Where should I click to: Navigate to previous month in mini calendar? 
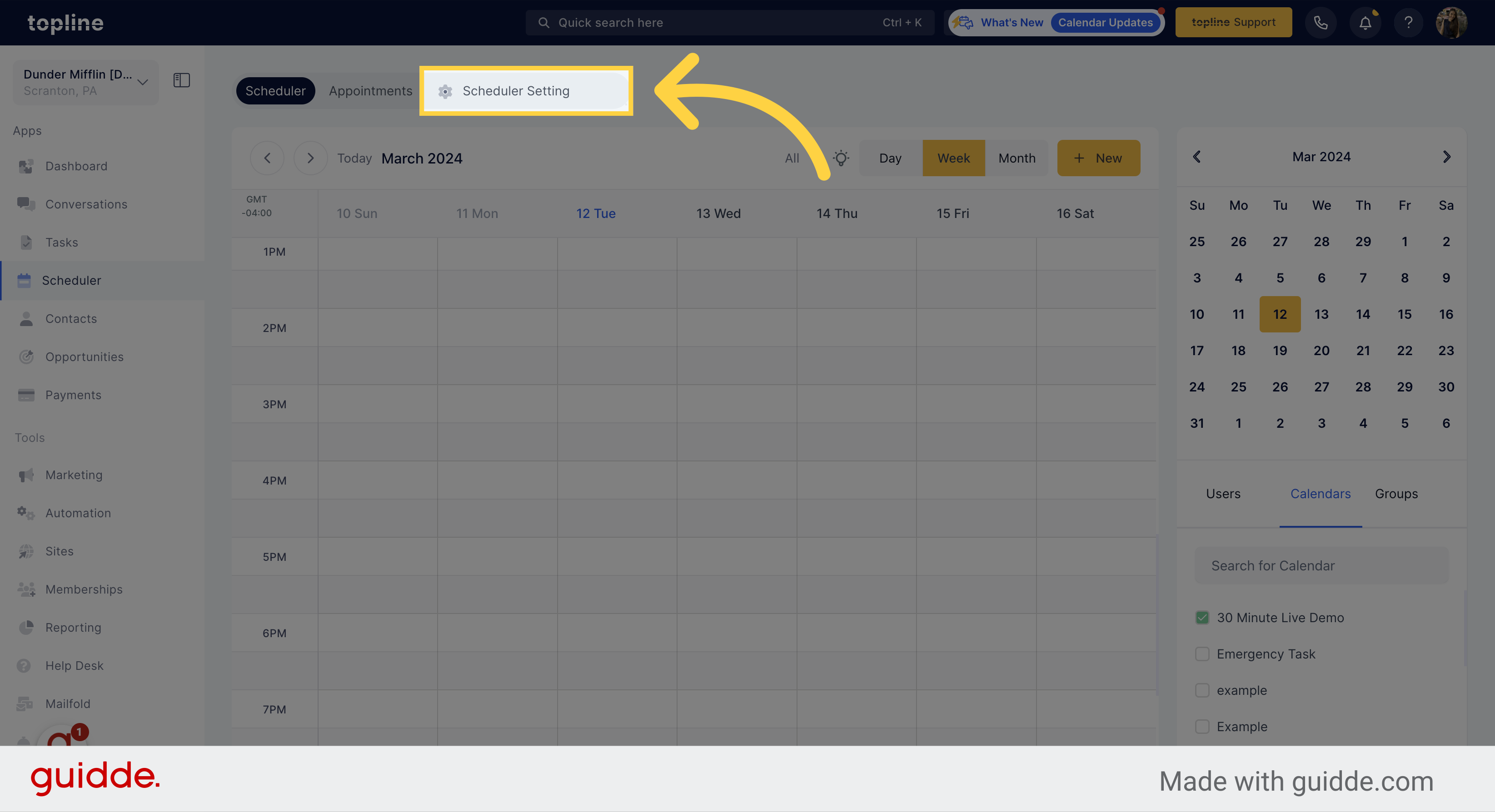click(x=1197, y=156)
